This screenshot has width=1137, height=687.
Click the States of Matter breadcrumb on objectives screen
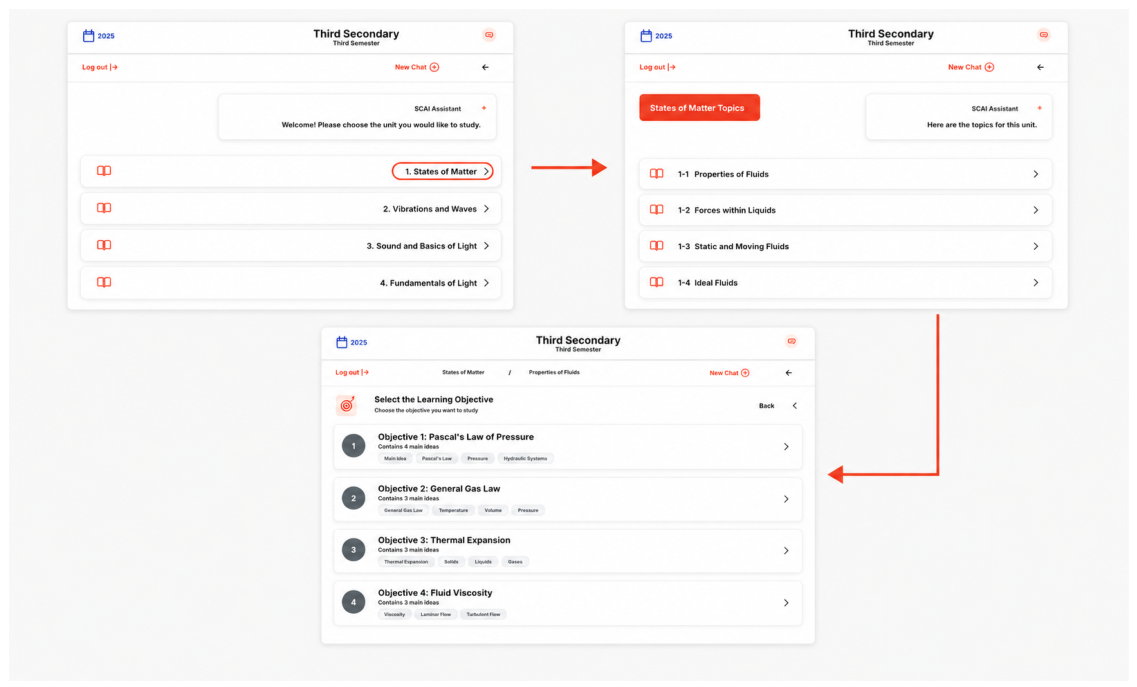pos(463,373)
